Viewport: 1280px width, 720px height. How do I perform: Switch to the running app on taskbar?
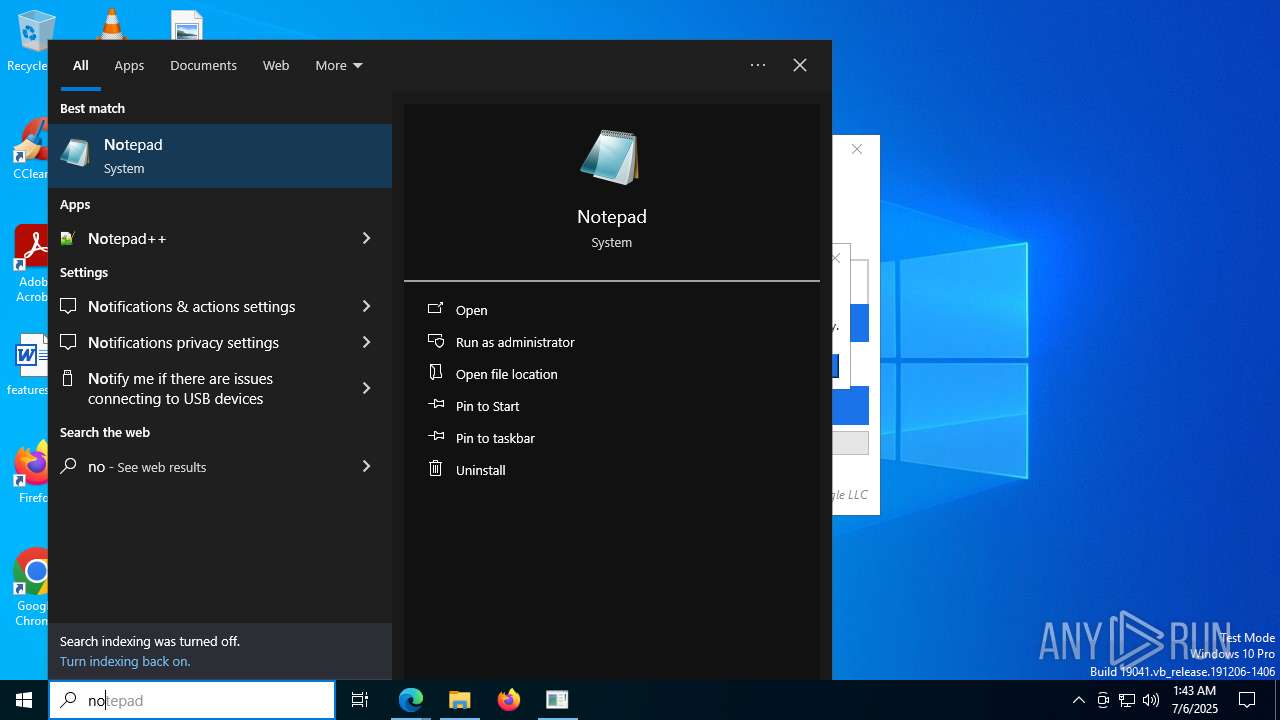557,700
